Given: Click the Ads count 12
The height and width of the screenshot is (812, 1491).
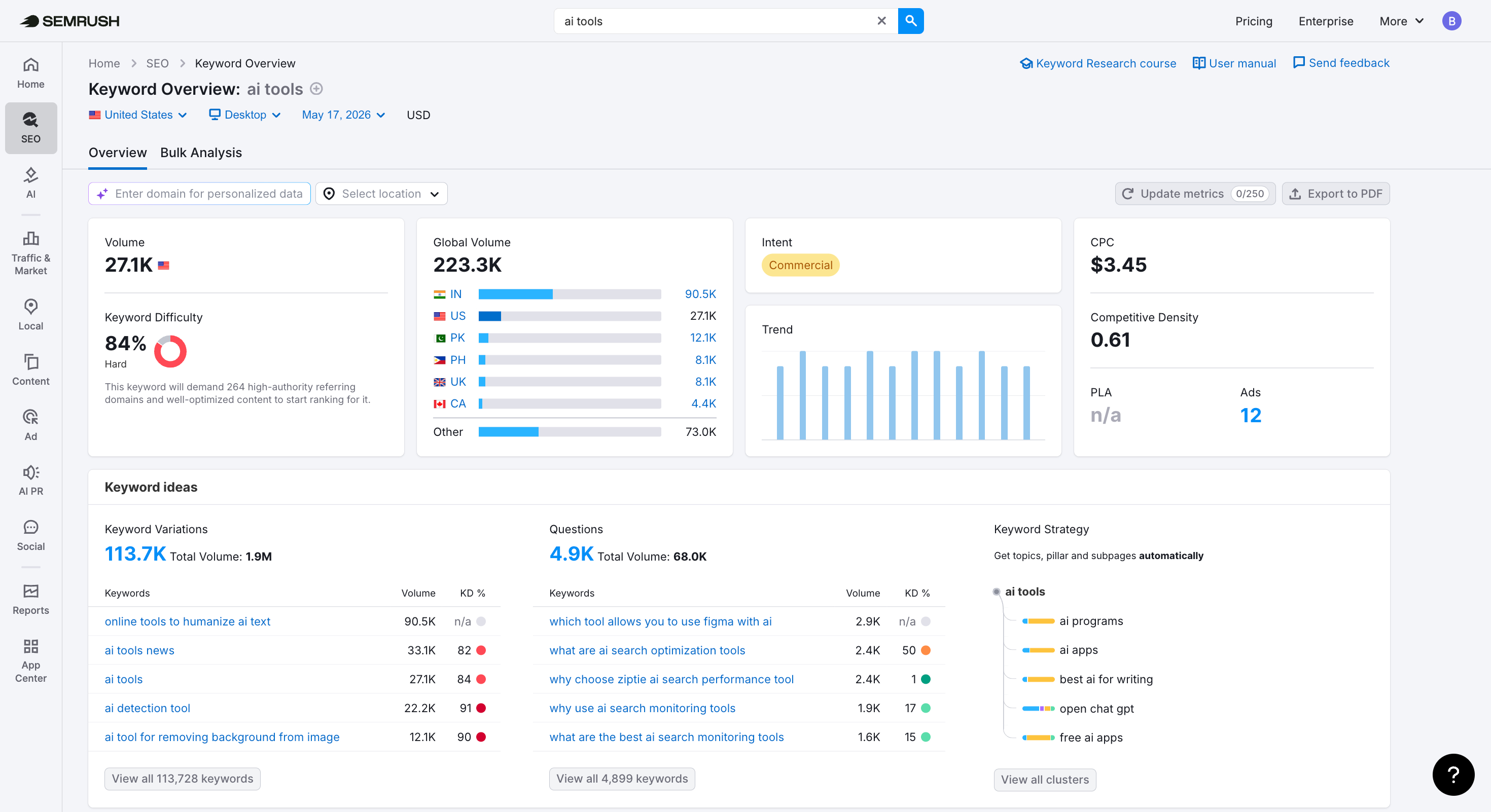Looking at the screenshot, I should point(1251,415).
